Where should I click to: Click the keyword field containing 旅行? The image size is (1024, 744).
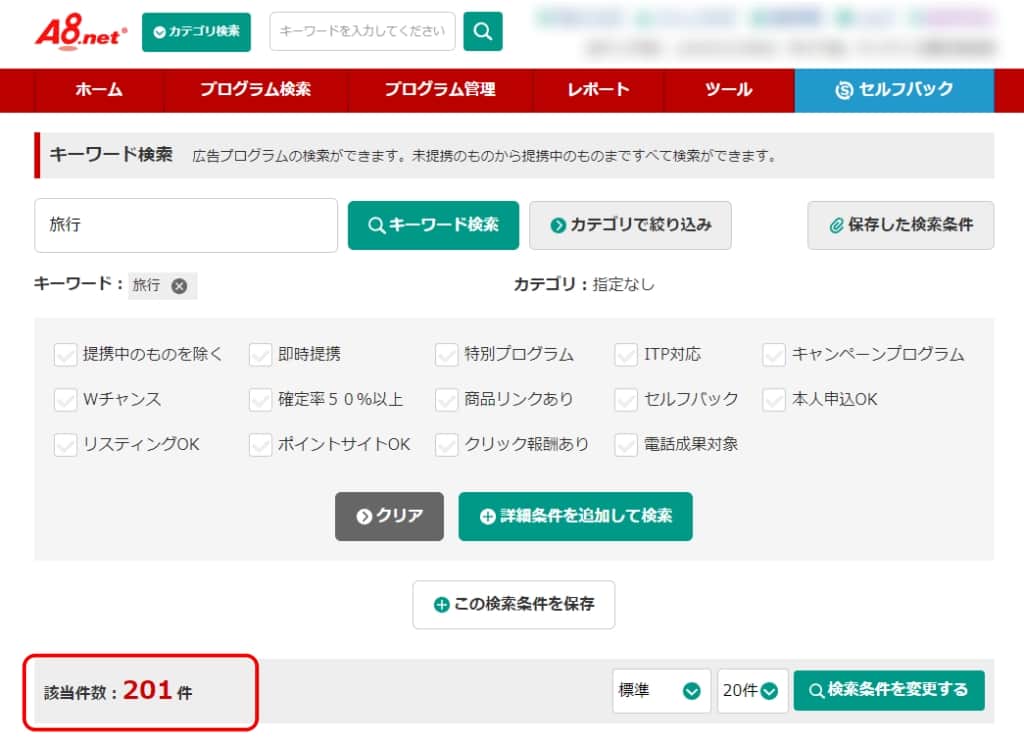(x=186, y=225)
